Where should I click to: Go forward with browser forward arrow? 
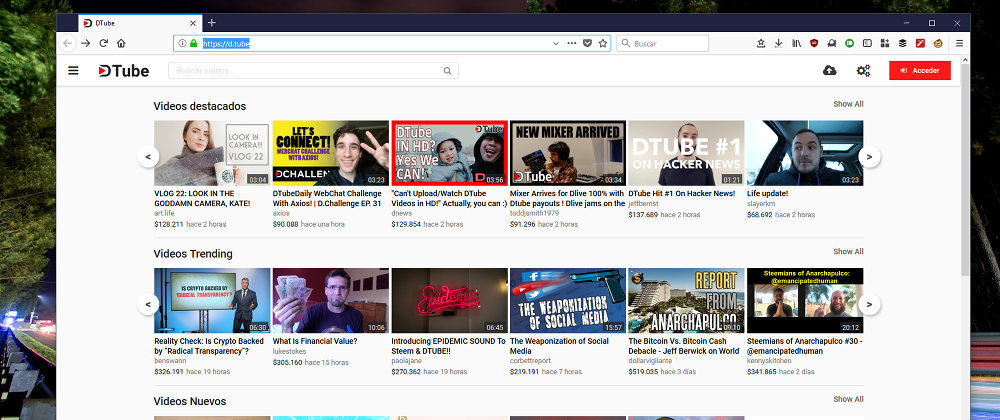click(85, 43)
